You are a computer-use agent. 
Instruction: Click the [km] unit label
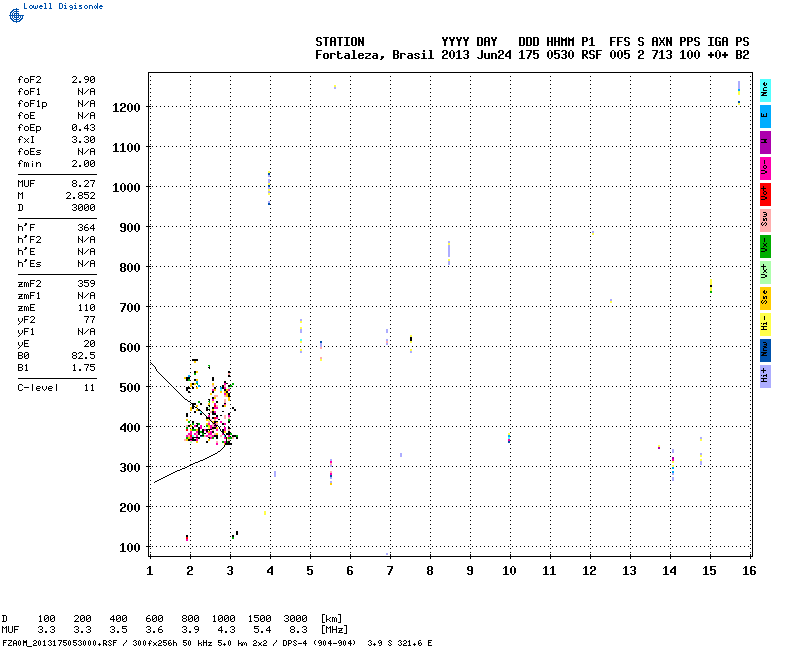(x=331, y=619)
